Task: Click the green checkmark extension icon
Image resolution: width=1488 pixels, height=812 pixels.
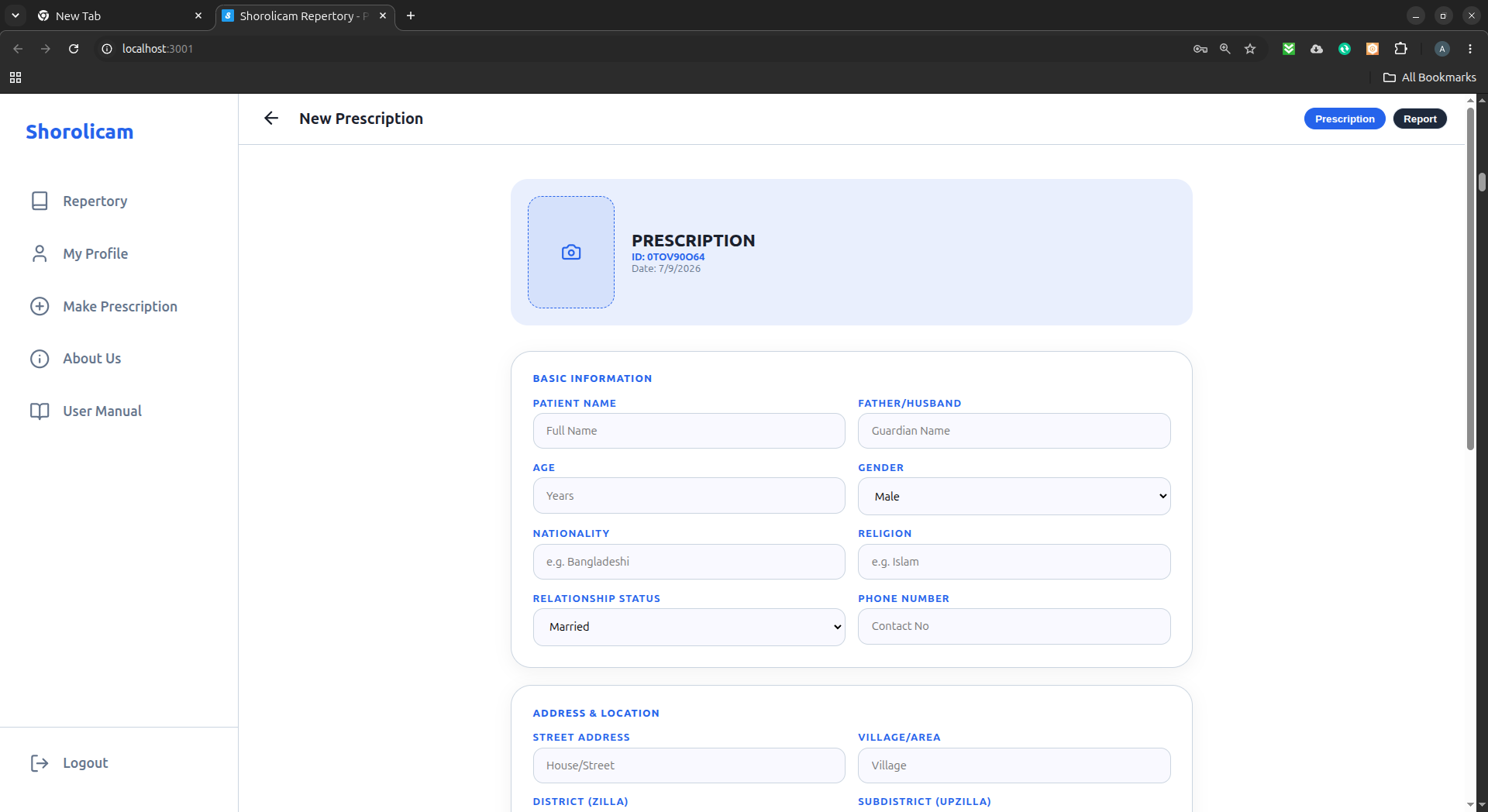Action: pos(1289,49)
